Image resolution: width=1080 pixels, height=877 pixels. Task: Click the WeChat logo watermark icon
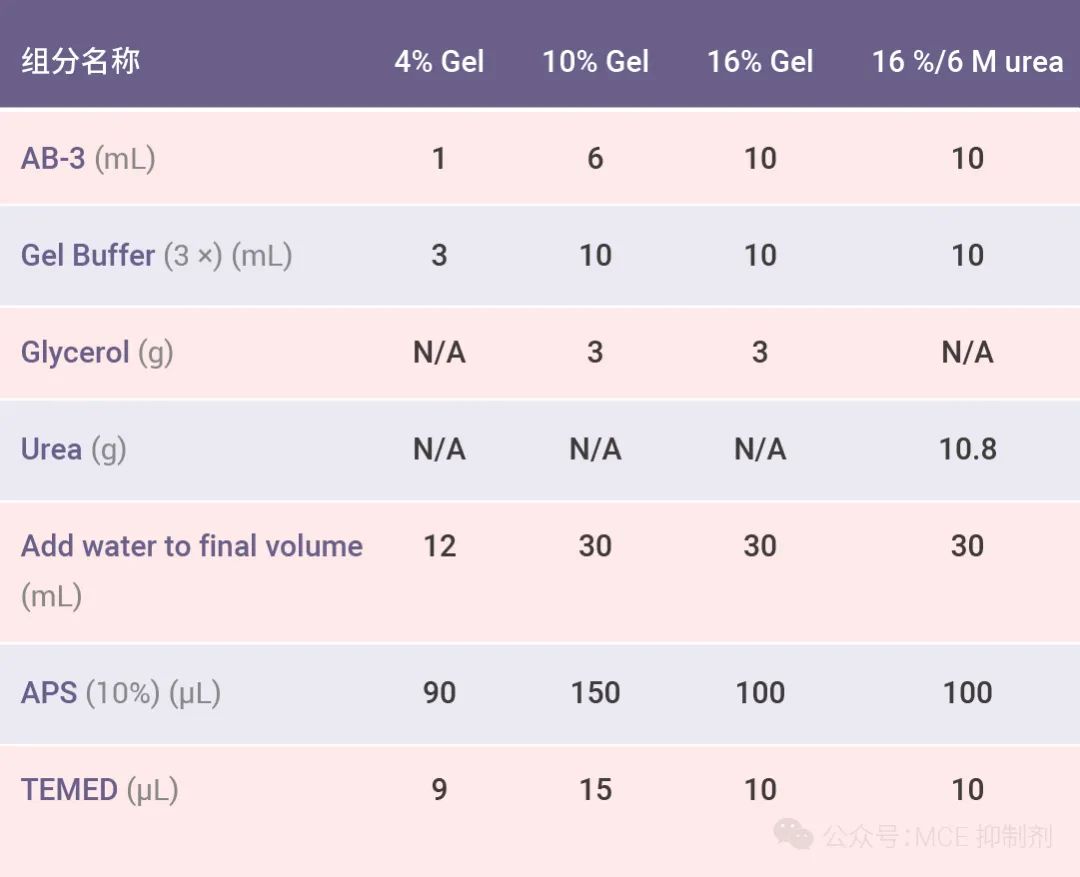click(x=795, y=833)
